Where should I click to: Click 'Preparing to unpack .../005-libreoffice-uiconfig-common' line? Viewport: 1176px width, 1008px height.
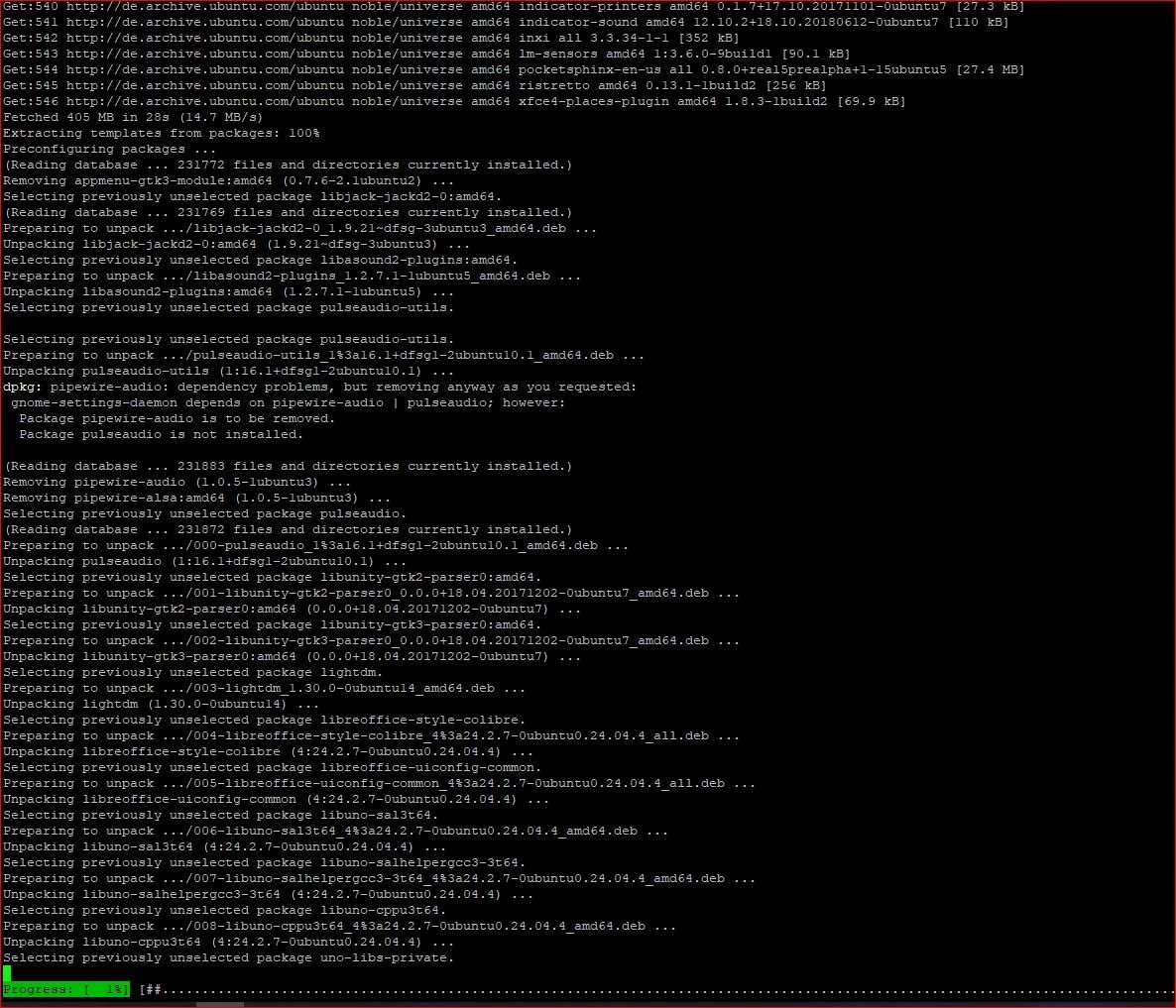(x=380, y=783)
